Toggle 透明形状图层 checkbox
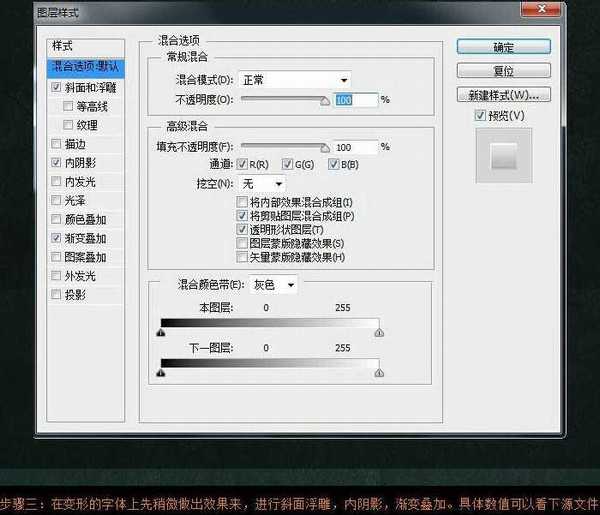The width and height of the screenshot is (600, 515). [242, 229]
